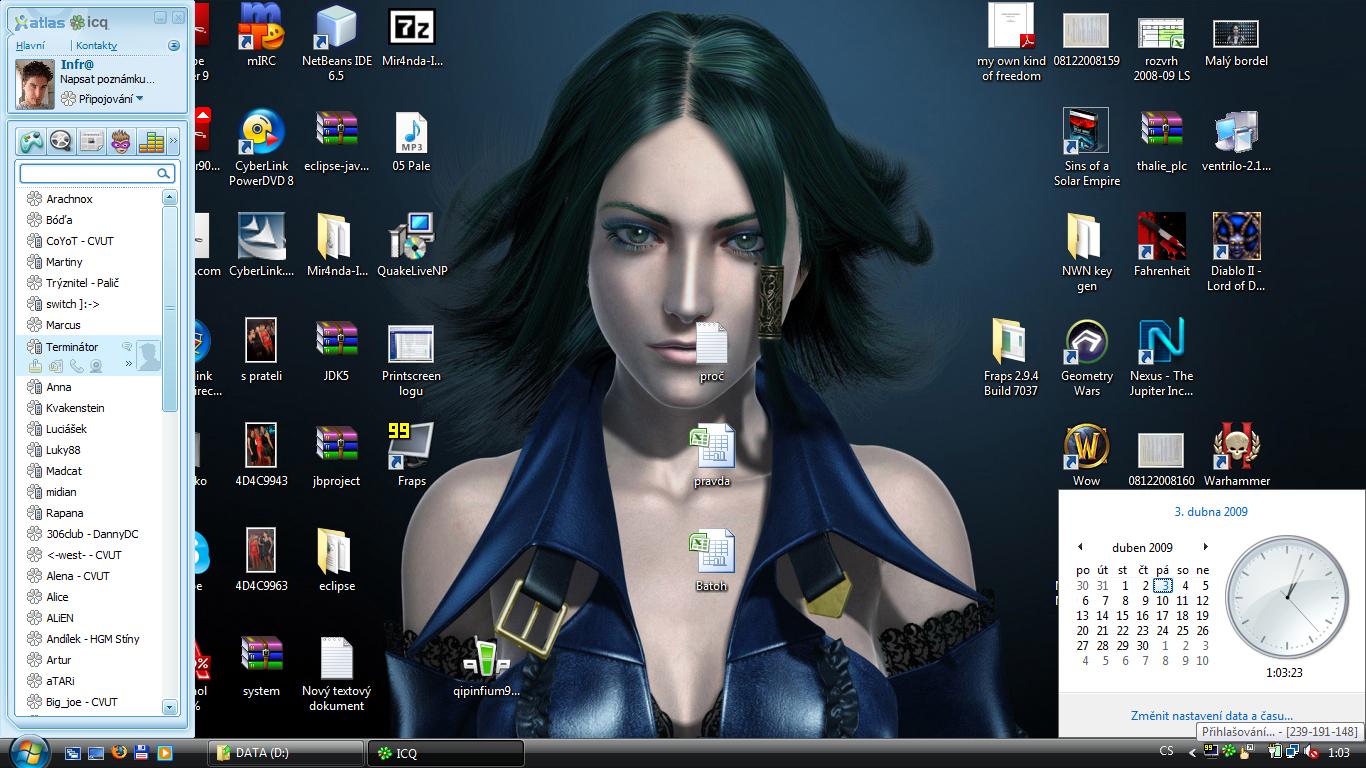Click the ICQ contact list scroll down arrow
Image resolution: width=1366 pixels, height=768 pixels.
pos(169,707)
